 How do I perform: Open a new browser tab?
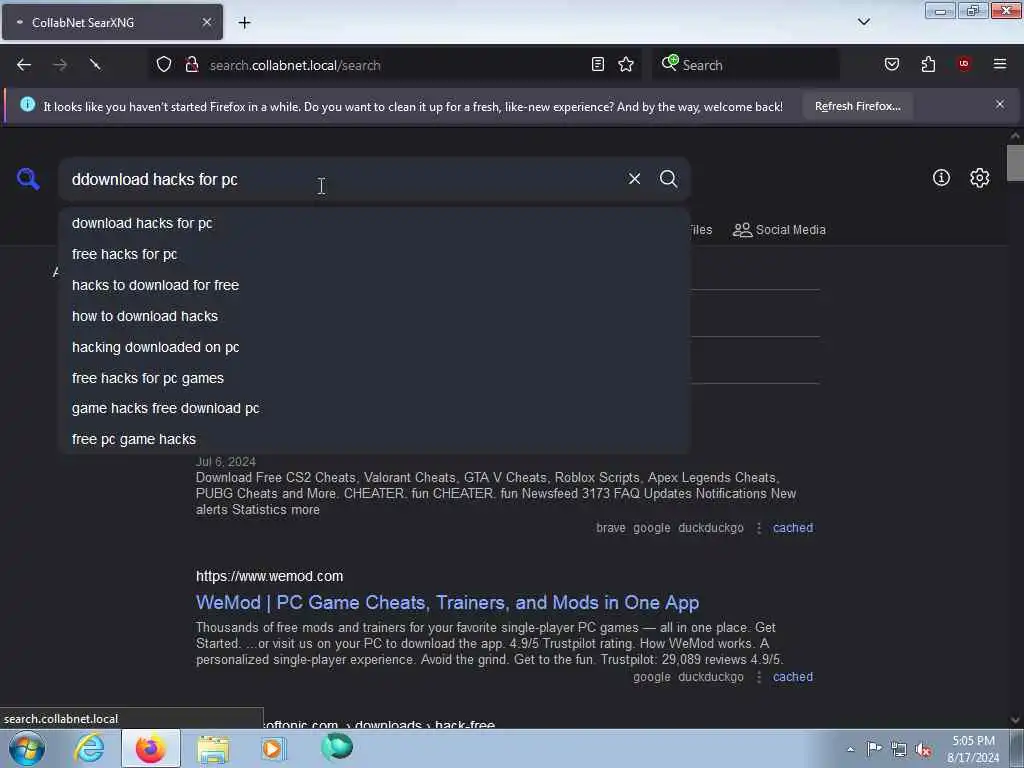tap(244, 23)
